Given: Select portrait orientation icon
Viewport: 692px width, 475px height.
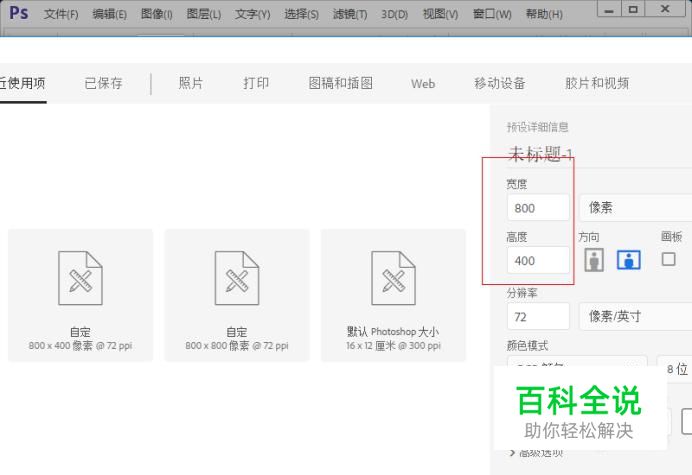Looking at the screenshot, I should 594,260.
